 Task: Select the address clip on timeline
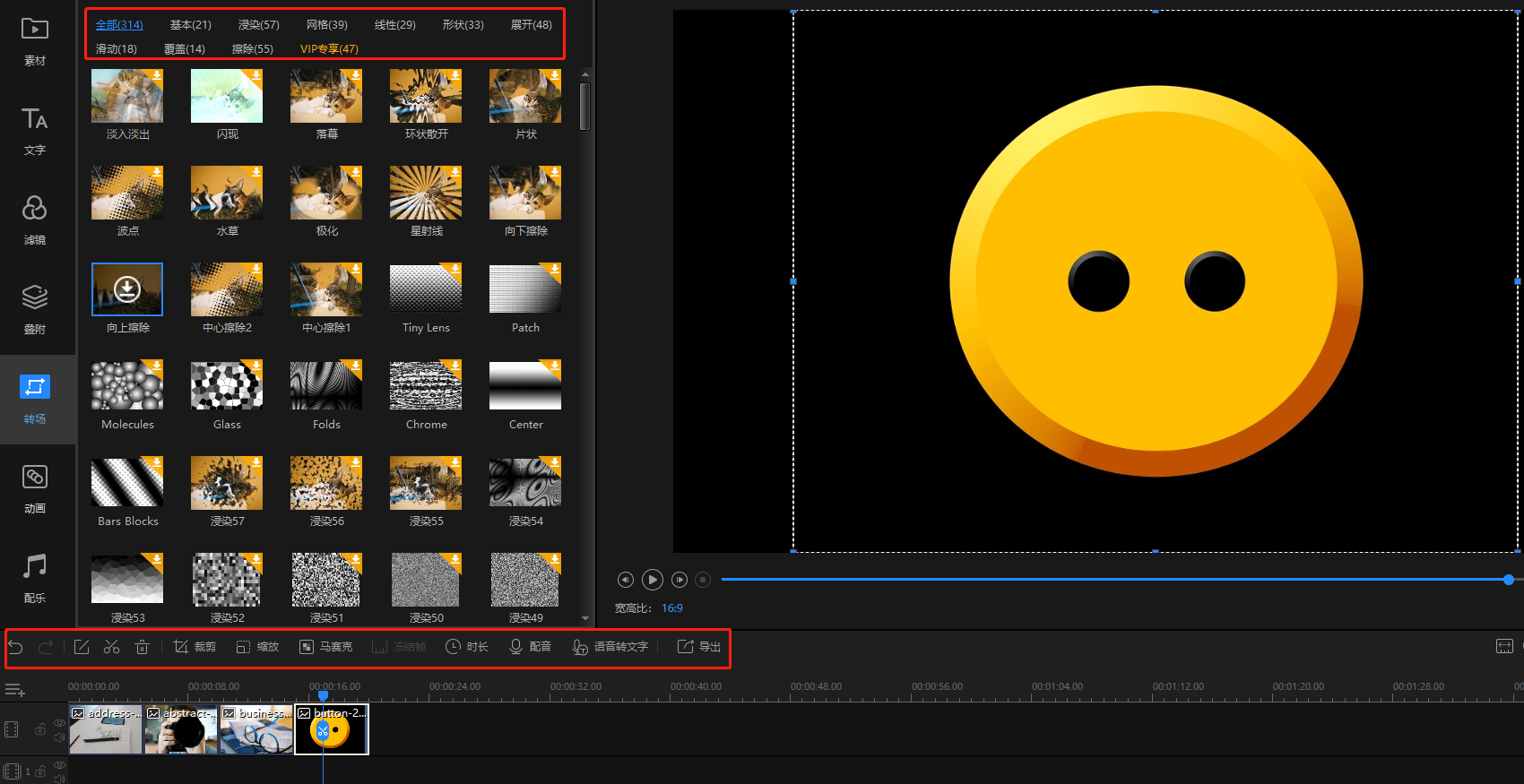click(x=106, y=729)
